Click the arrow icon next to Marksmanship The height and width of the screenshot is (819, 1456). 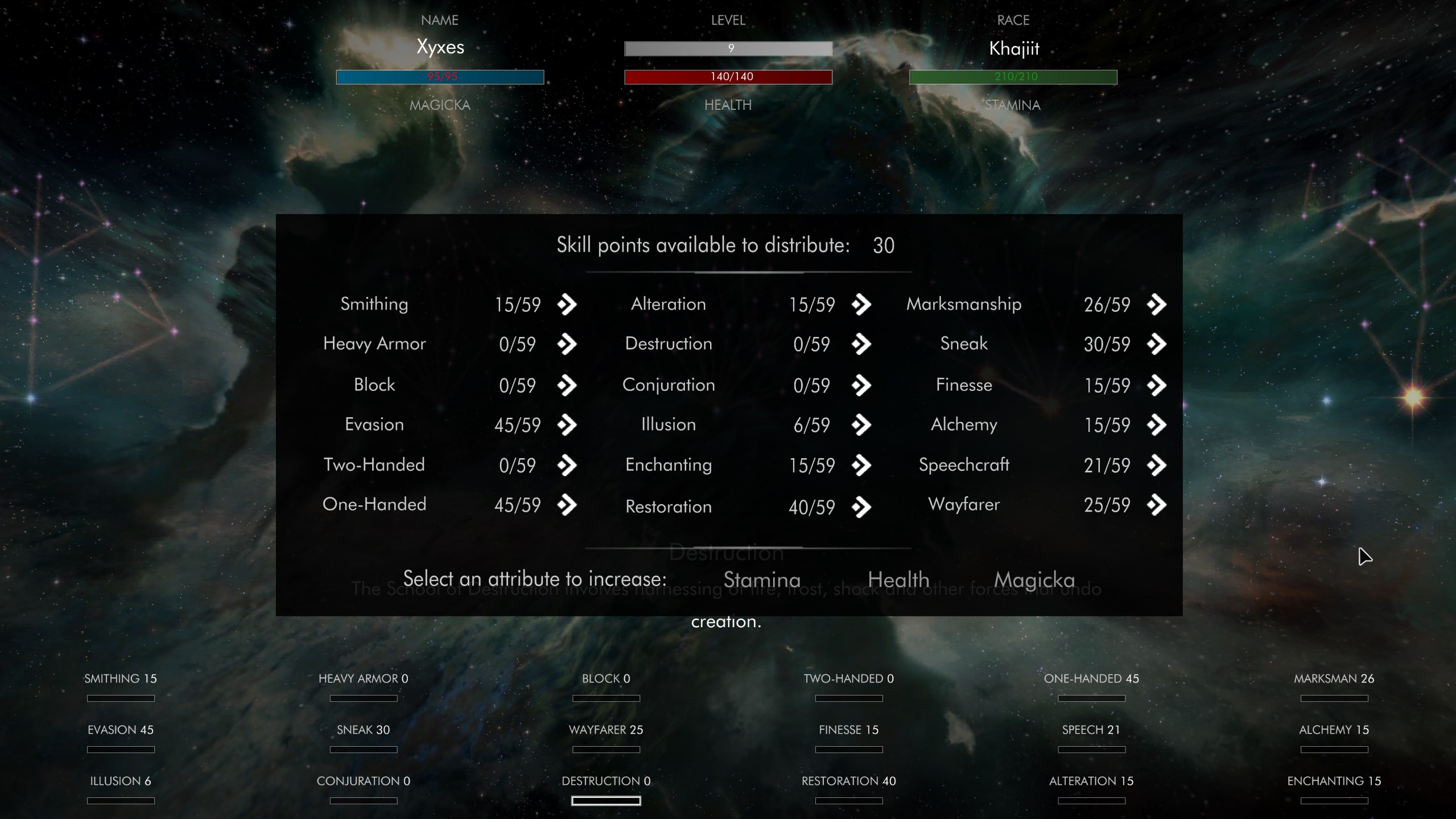pos(1157,304)
